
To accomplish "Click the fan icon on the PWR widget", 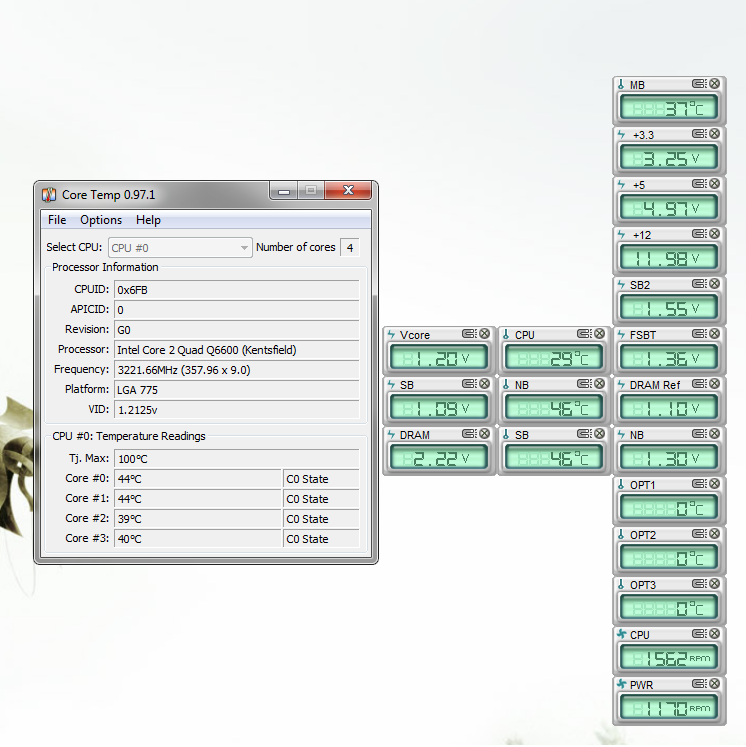I will click(x=621, y=684).
